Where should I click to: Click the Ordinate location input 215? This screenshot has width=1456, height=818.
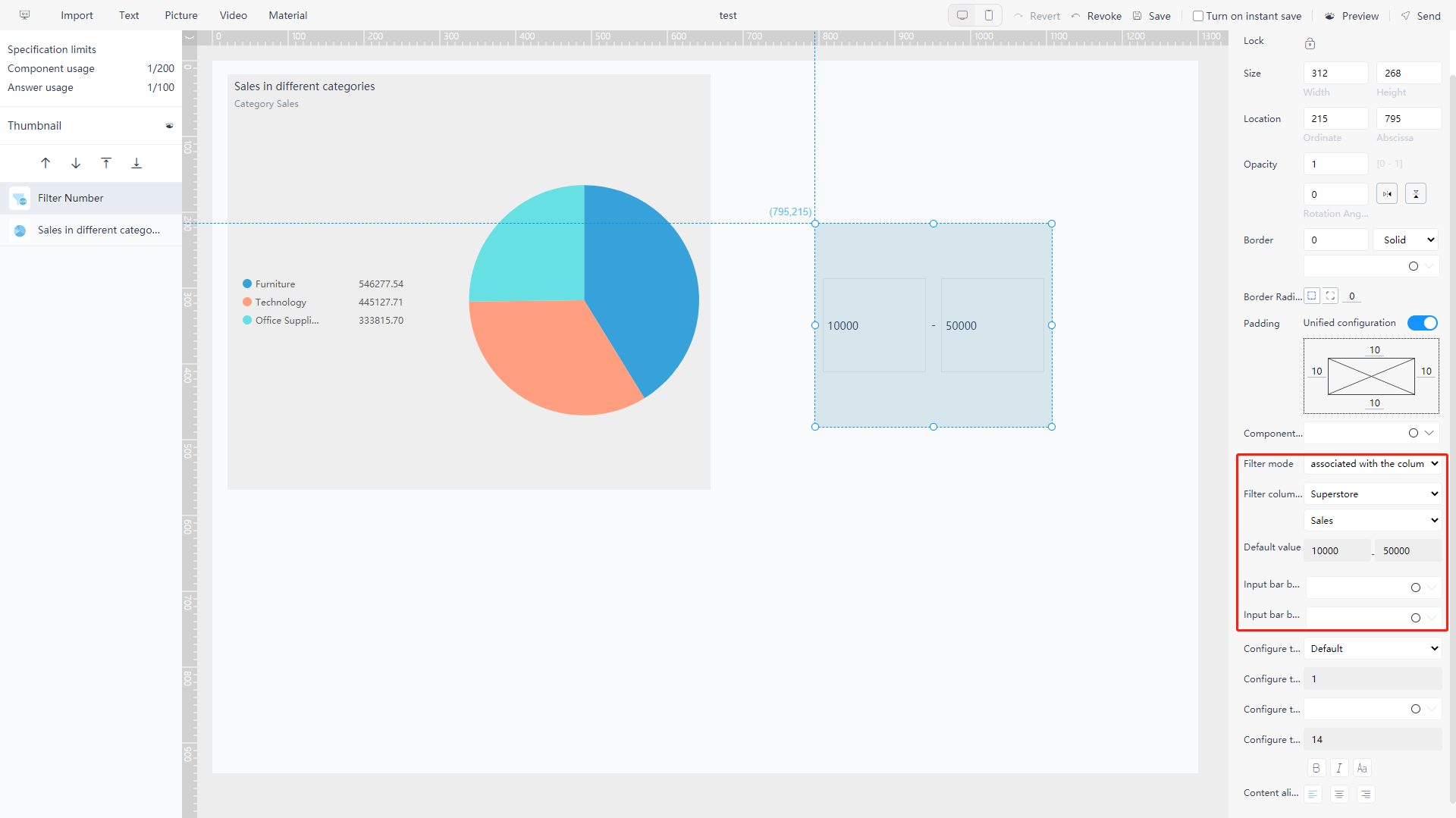(x=1335, y=118)
